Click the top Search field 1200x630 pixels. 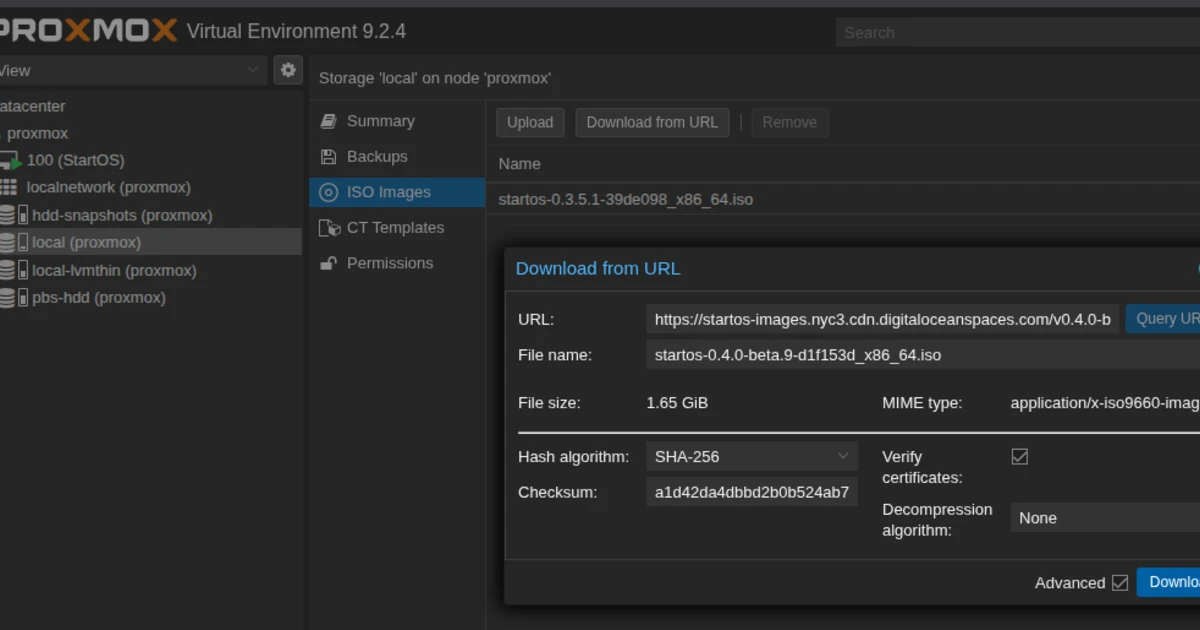[x=1018, y=32]
